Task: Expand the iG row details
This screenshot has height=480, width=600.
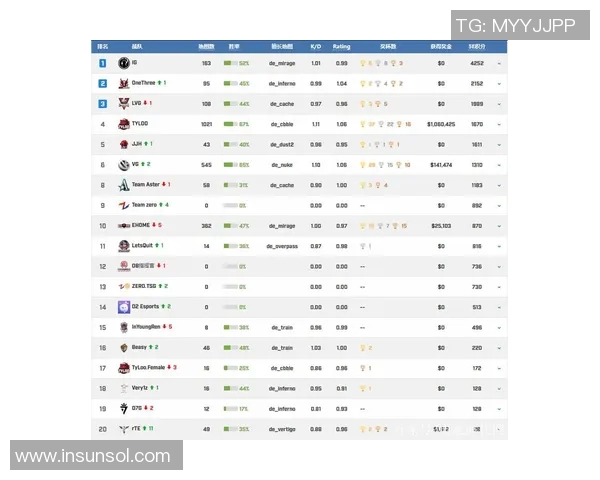Action: pos(499,64)
